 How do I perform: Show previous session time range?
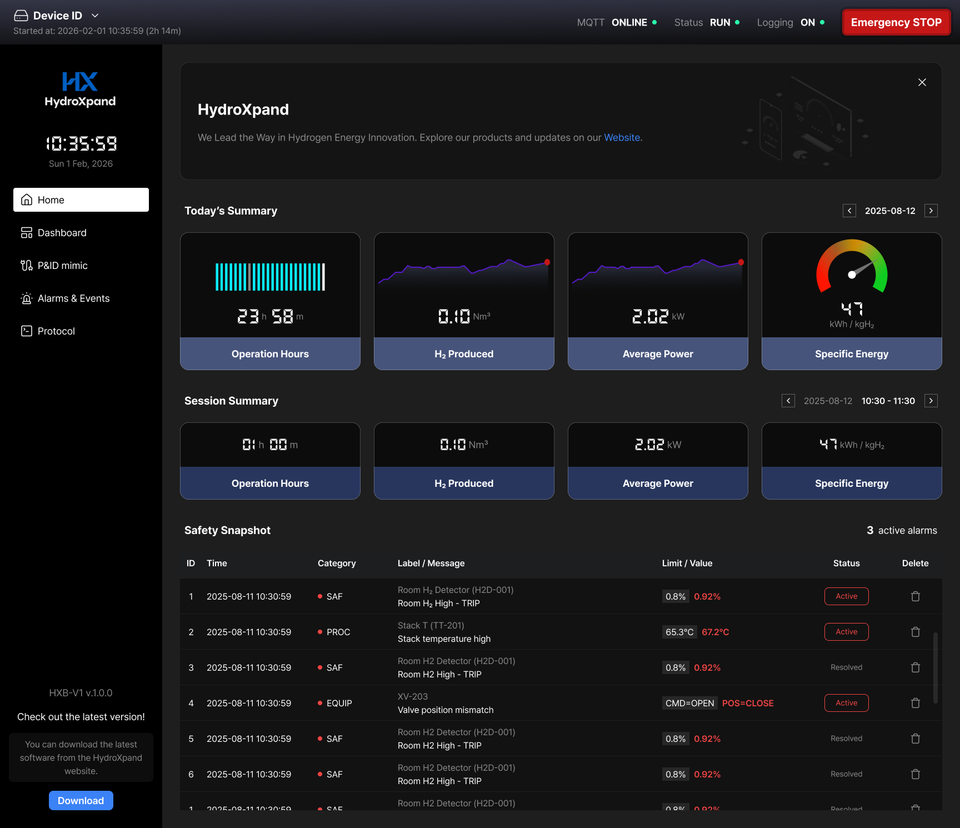(x=788, y=401)
